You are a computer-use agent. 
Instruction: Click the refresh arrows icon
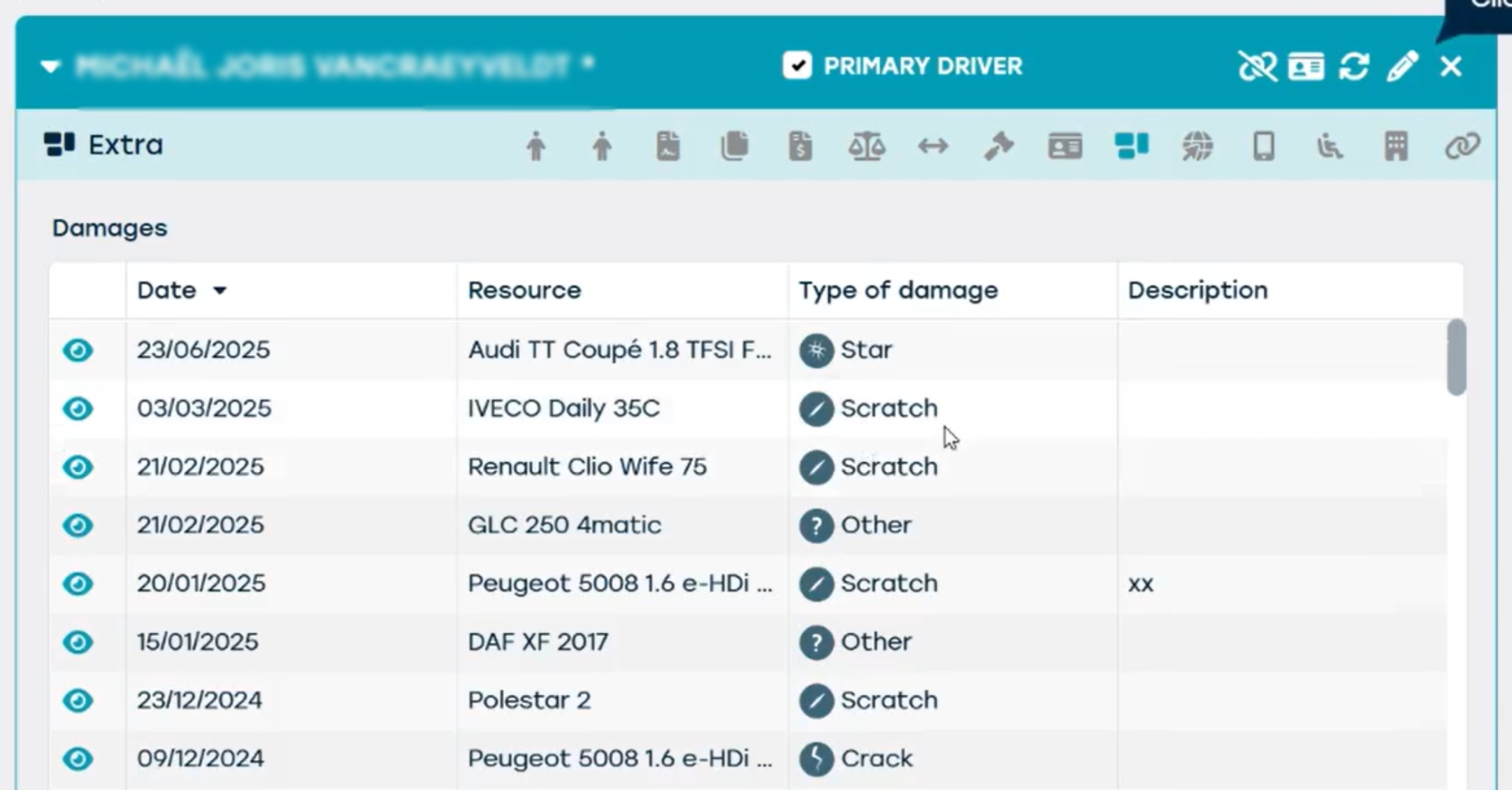coord(1354,66)
